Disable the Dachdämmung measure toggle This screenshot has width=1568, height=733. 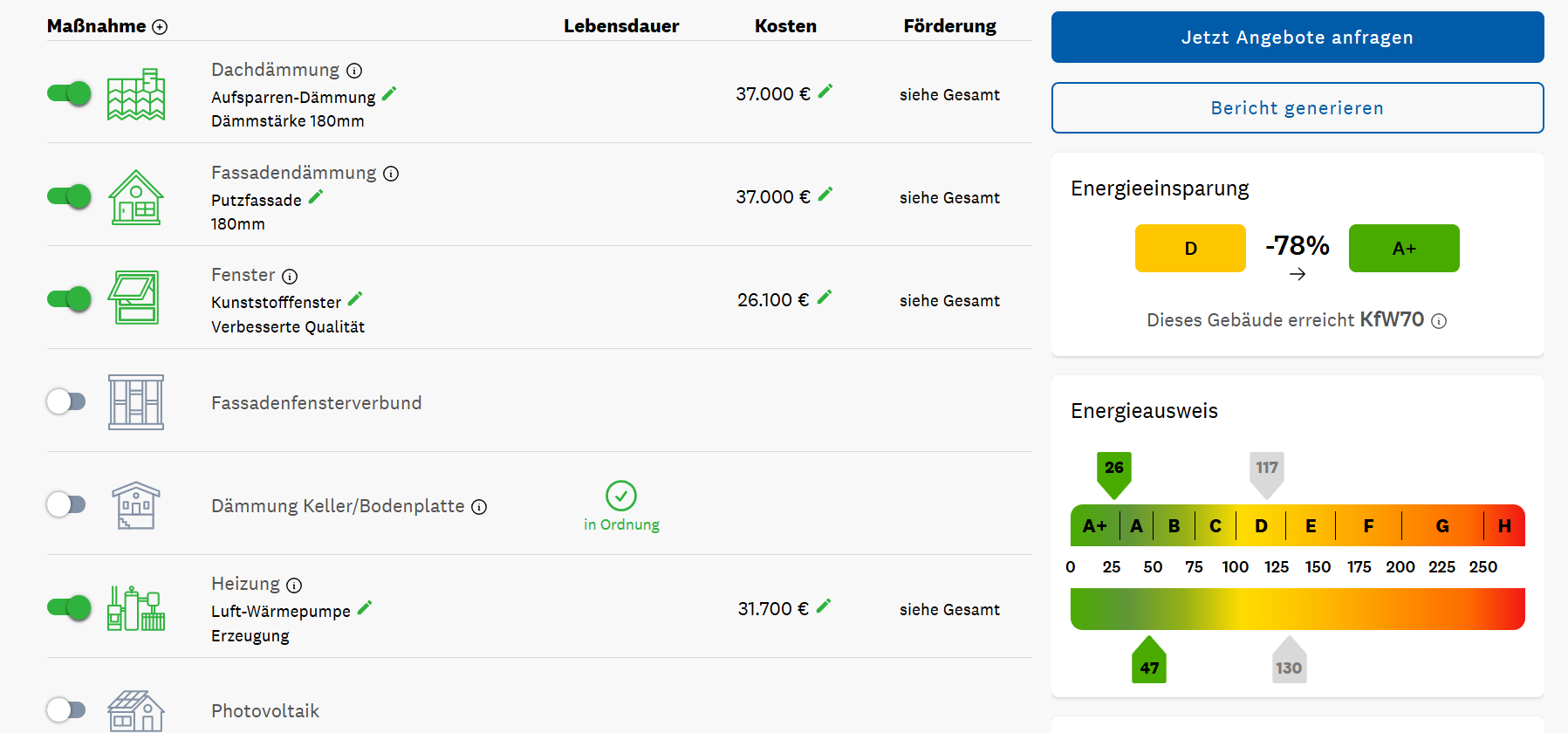coord(69,93)
